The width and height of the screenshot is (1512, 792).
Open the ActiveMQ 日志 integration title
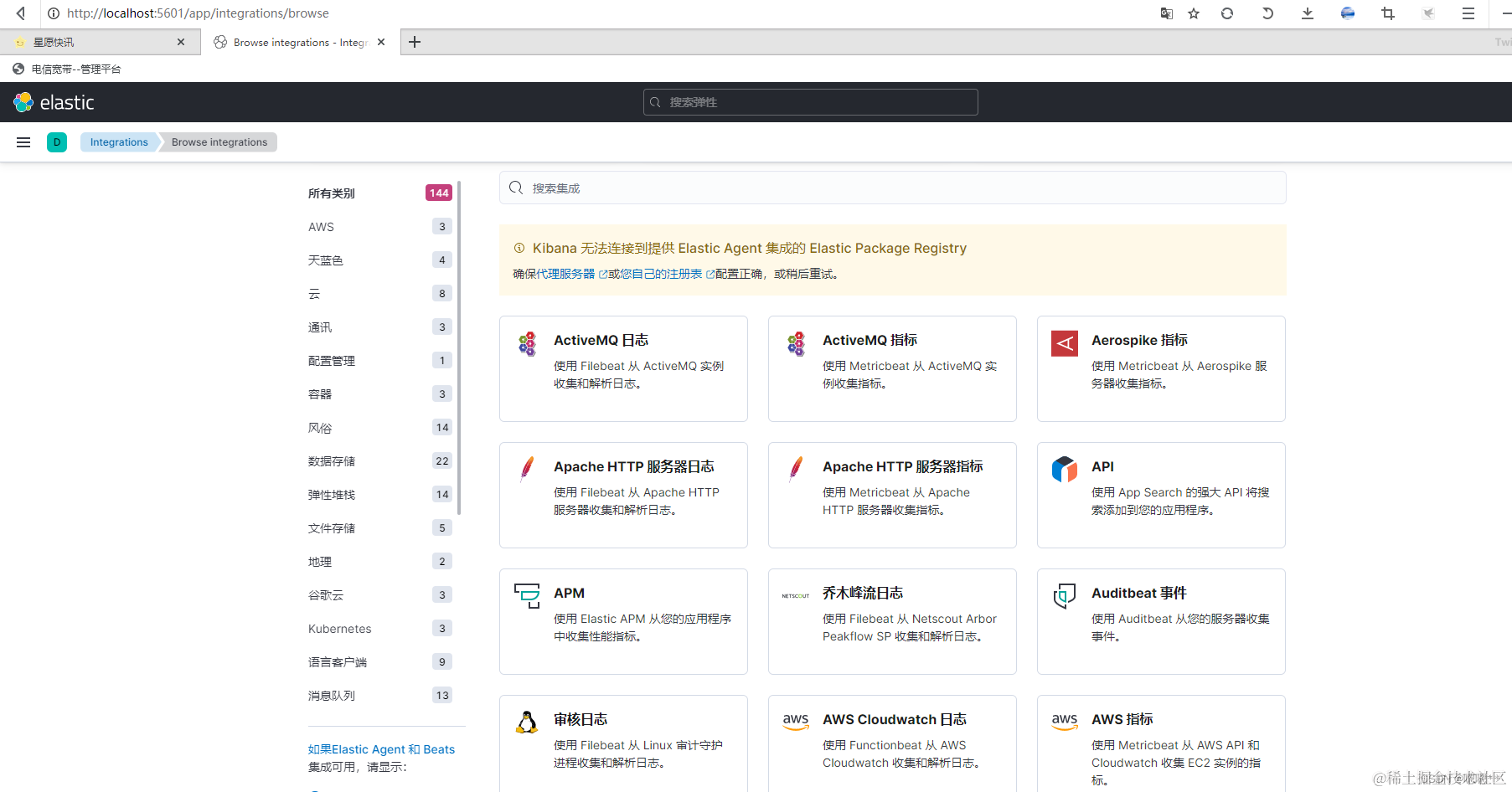click(601, 340)
